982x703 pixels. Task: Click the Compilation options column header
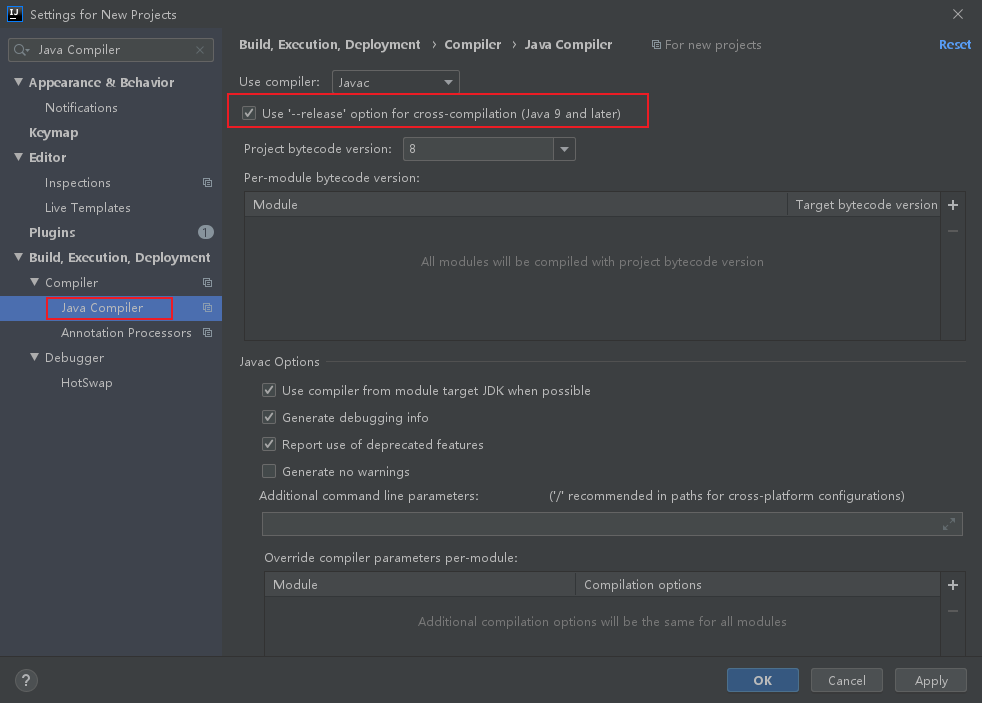757,585
